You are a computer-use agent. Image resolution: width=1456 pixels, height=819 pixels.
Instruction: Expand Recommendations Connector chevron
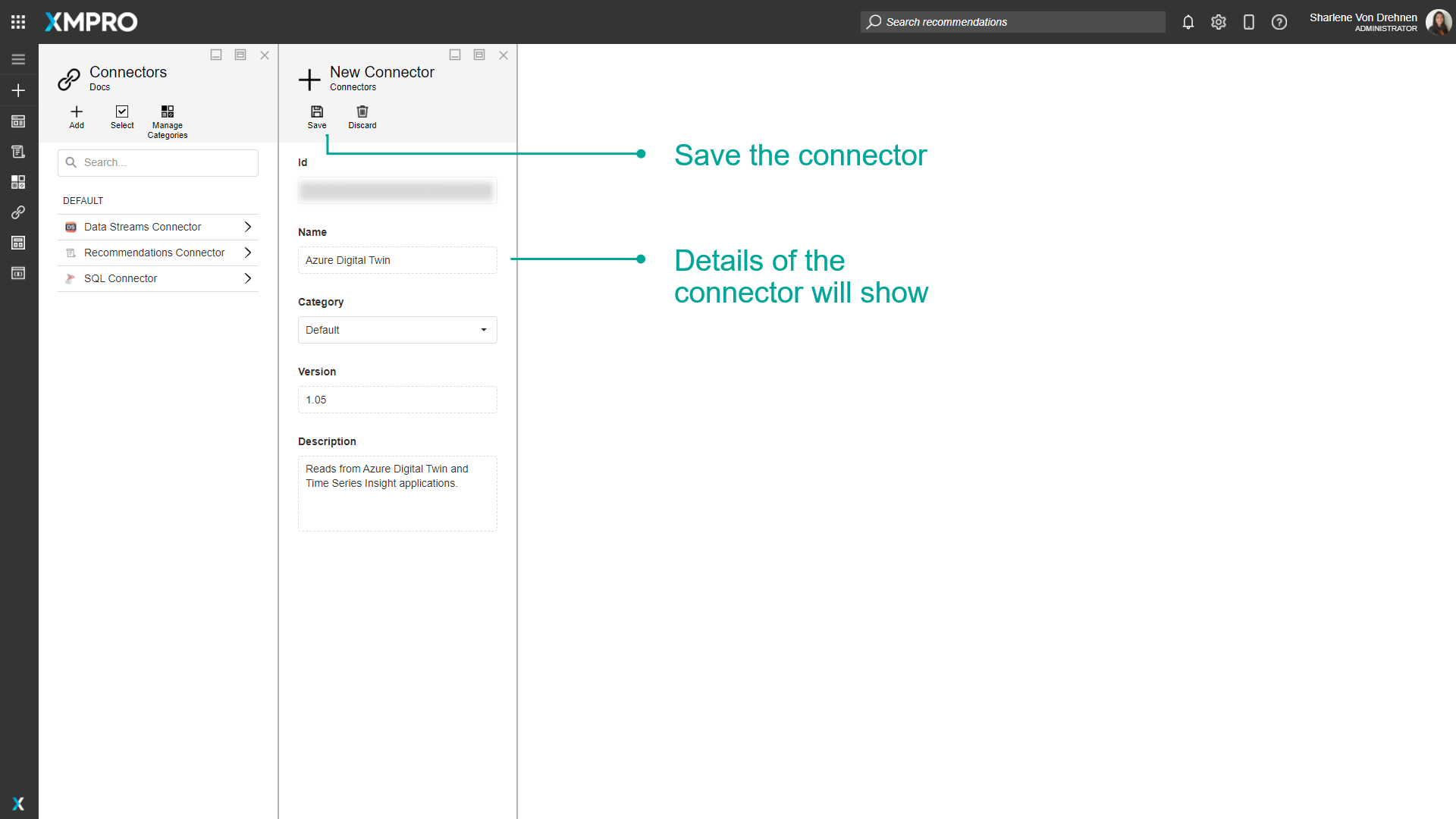pyautogui.click(x=248, y=253)
